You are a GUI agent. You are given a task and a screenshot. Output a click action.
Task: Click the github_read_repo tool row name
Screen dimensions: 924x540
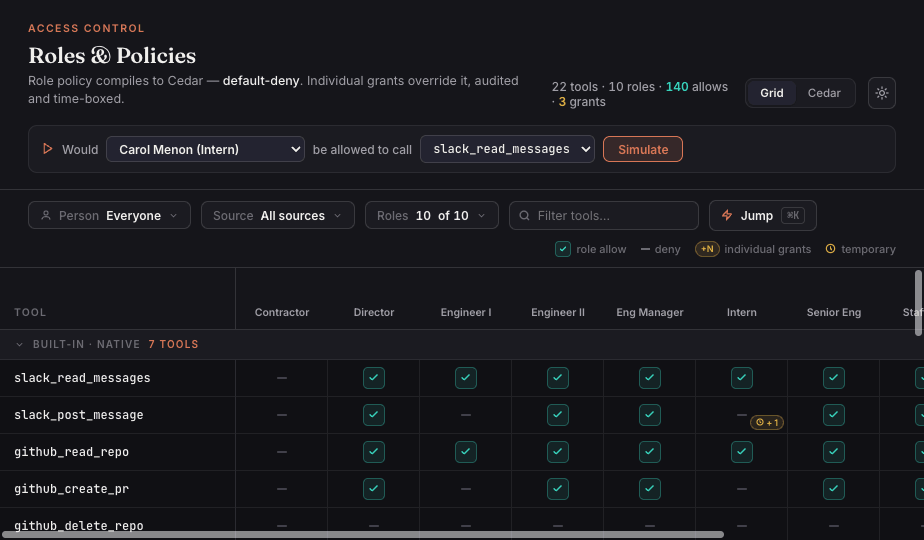(x=71, y=452)
